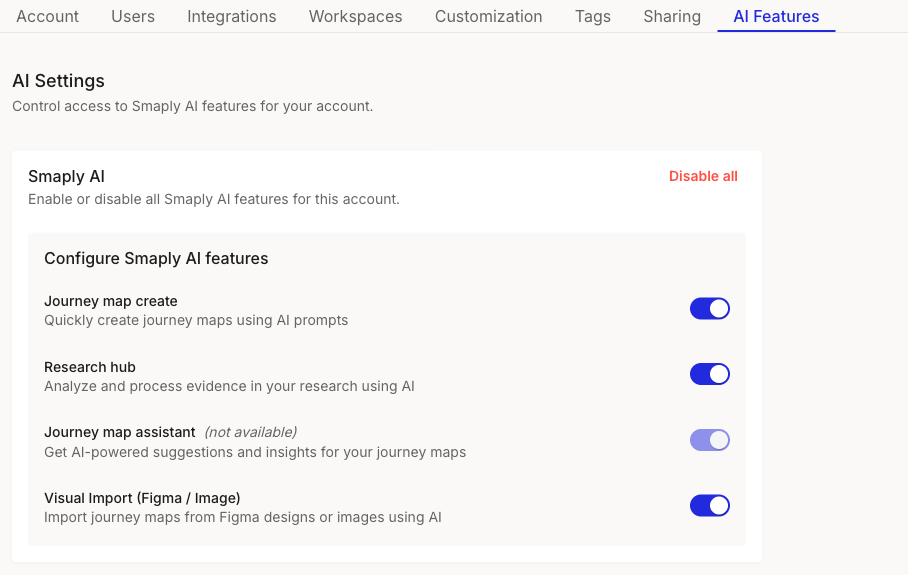This screenshot has height=575, width=908.
Task: Click 'Import journey maps from Figma designs' description
Action: coord(243,517)
